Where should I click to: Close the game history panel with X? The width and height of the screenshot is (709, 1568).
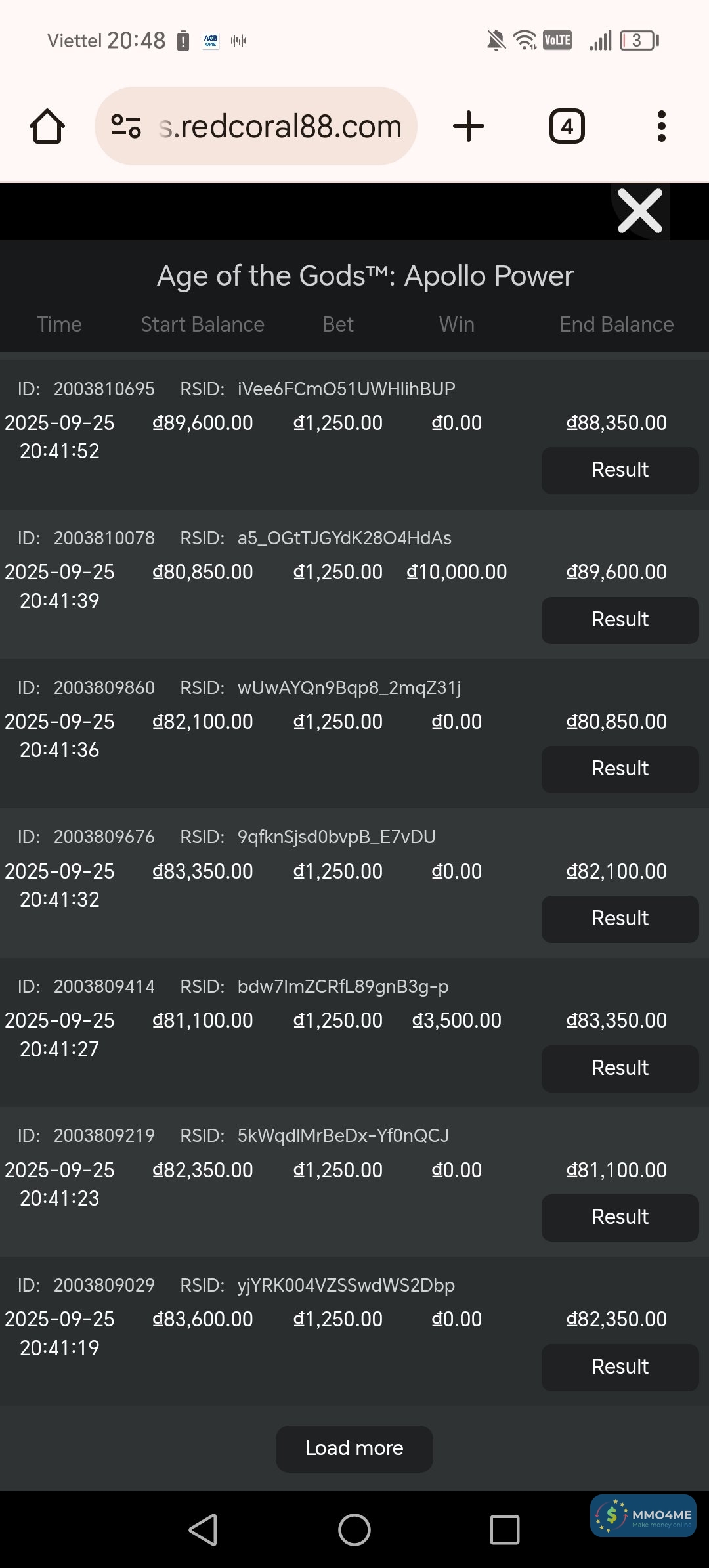(x=640, y=211)
